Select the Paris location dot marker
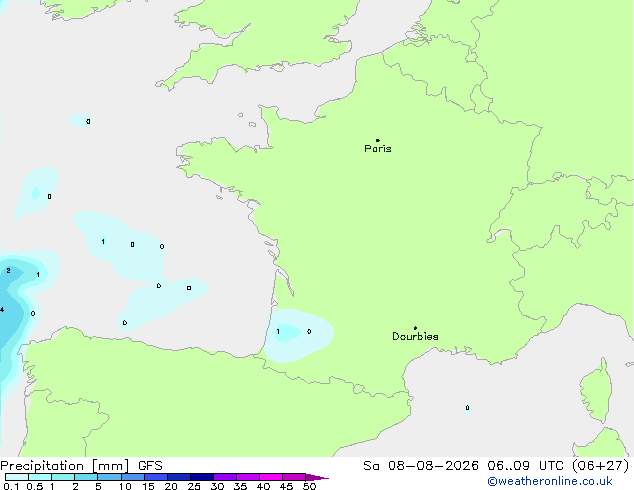 pyautogui.click(x=378, y=140)
